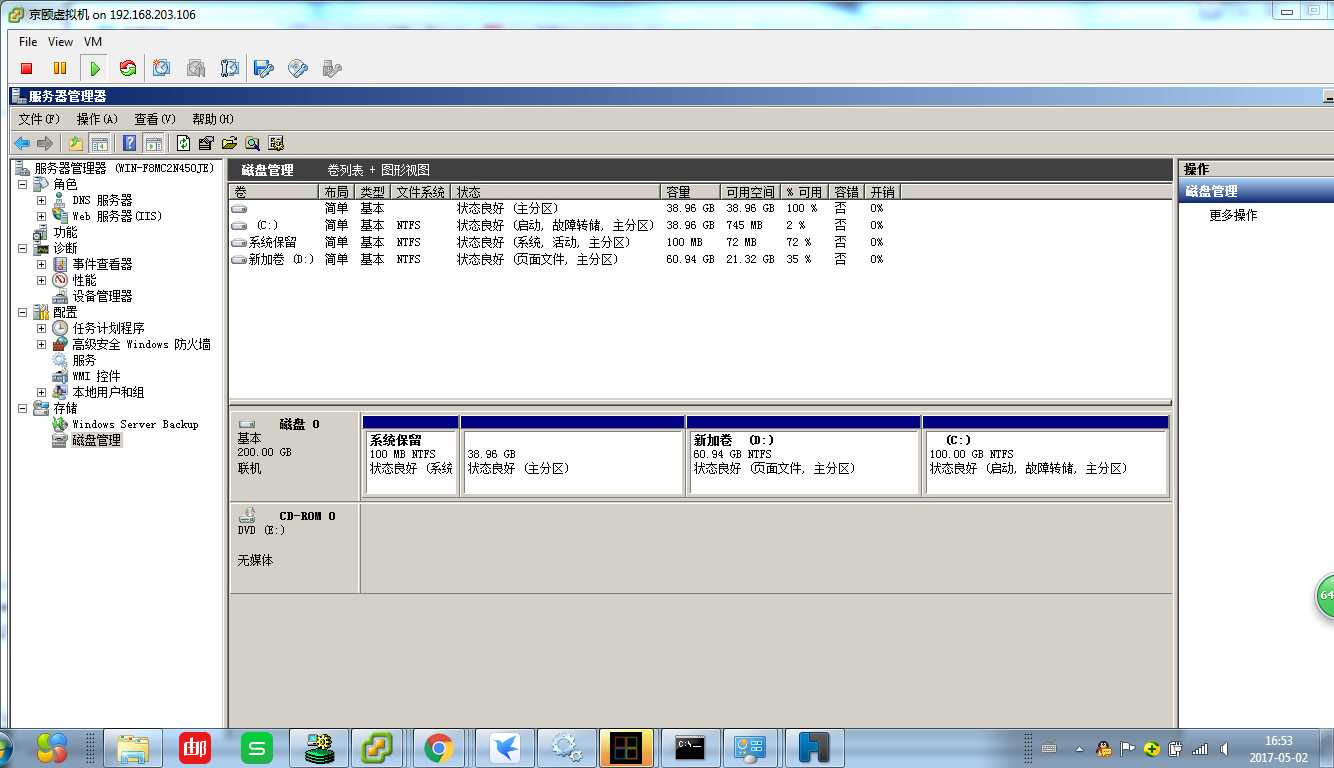Image resolution: width=1334 pixels, height=768 pixels.
Task: Click the Windows Start orb
Action: [4, 748]
